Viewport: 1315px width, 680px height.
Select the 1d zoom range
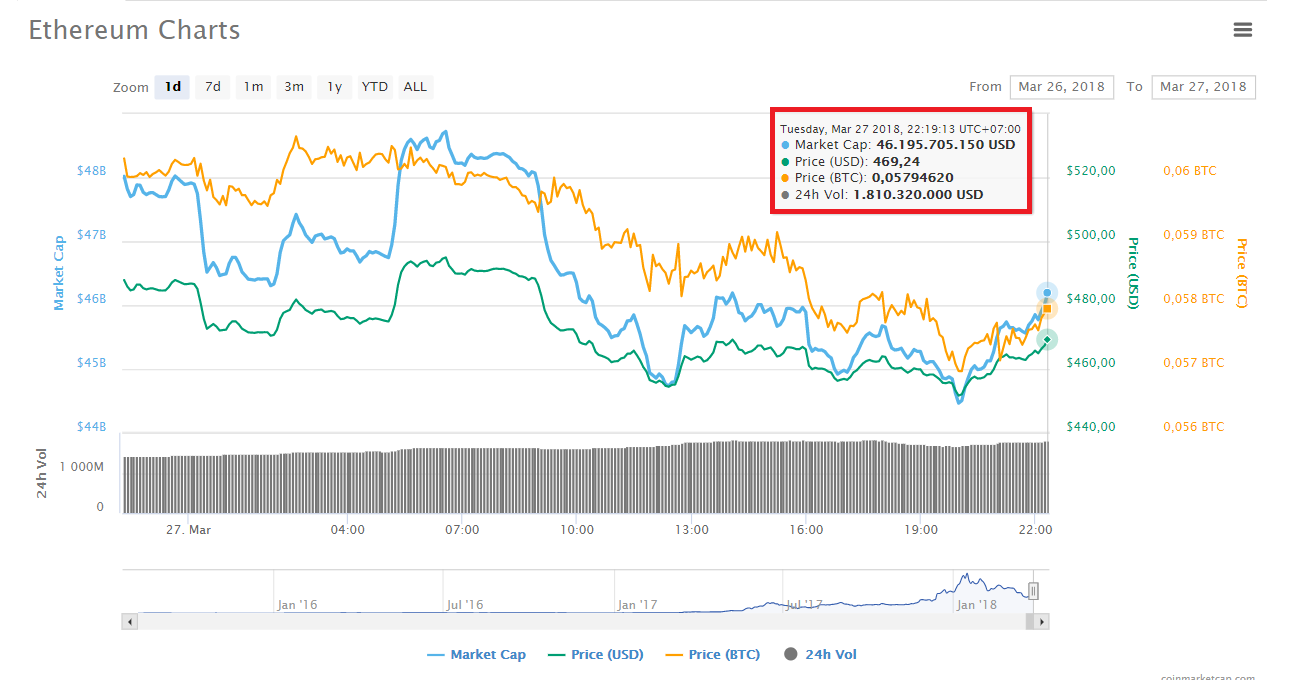(172, 87)
